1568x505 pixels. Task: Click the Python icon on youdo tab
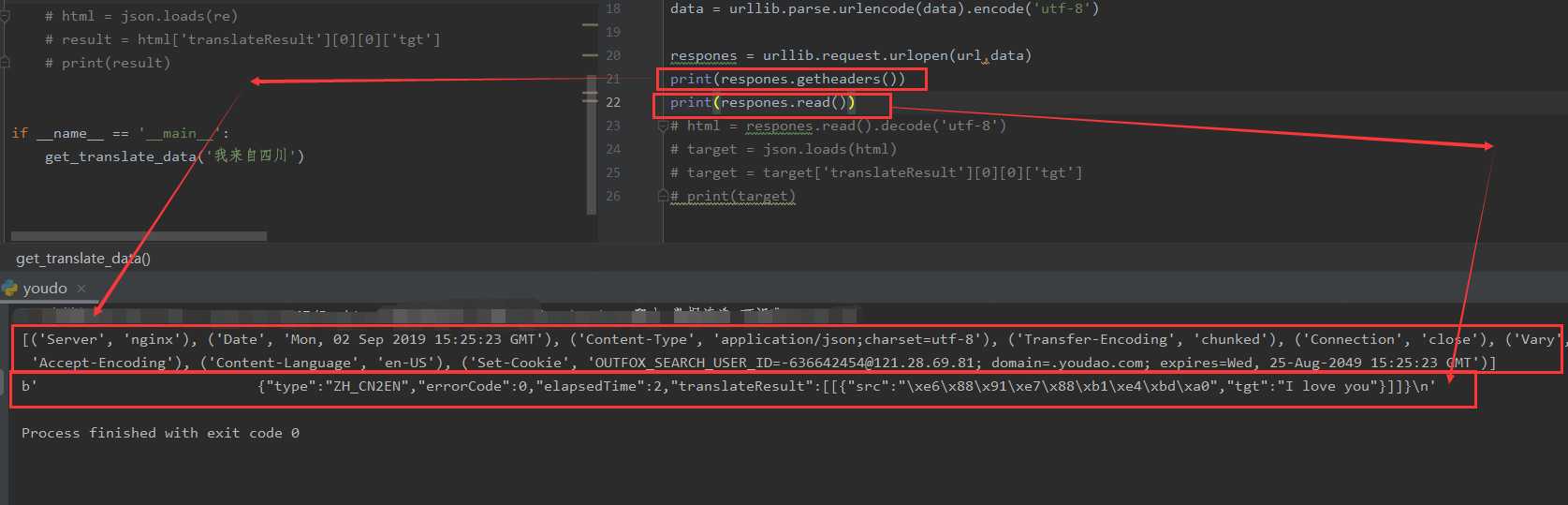(x=10, y=289)
